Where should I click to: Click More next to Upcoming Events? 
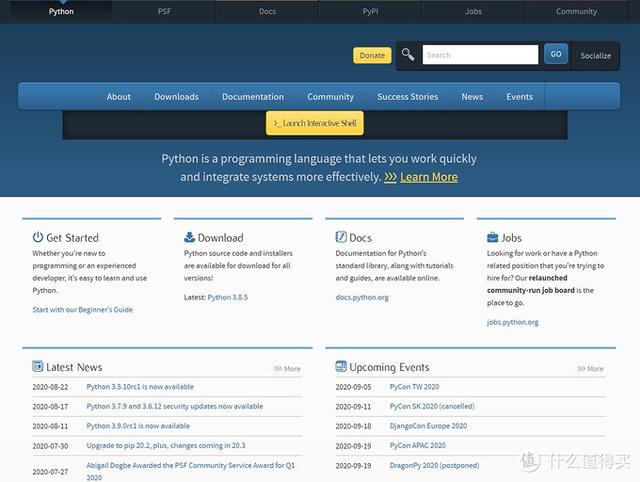click(x=591, y=369)
